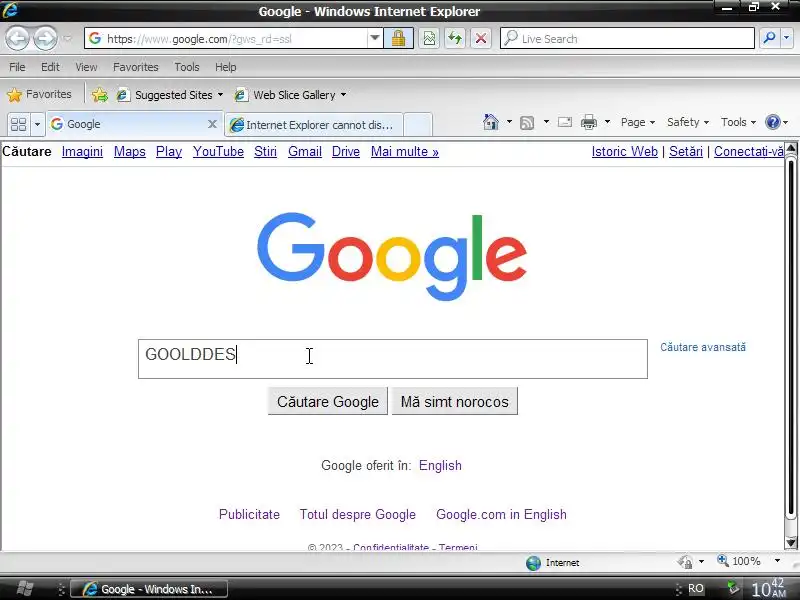Print page with the printer icon
The image size is (800, 600).
click(x=589, y=122)
